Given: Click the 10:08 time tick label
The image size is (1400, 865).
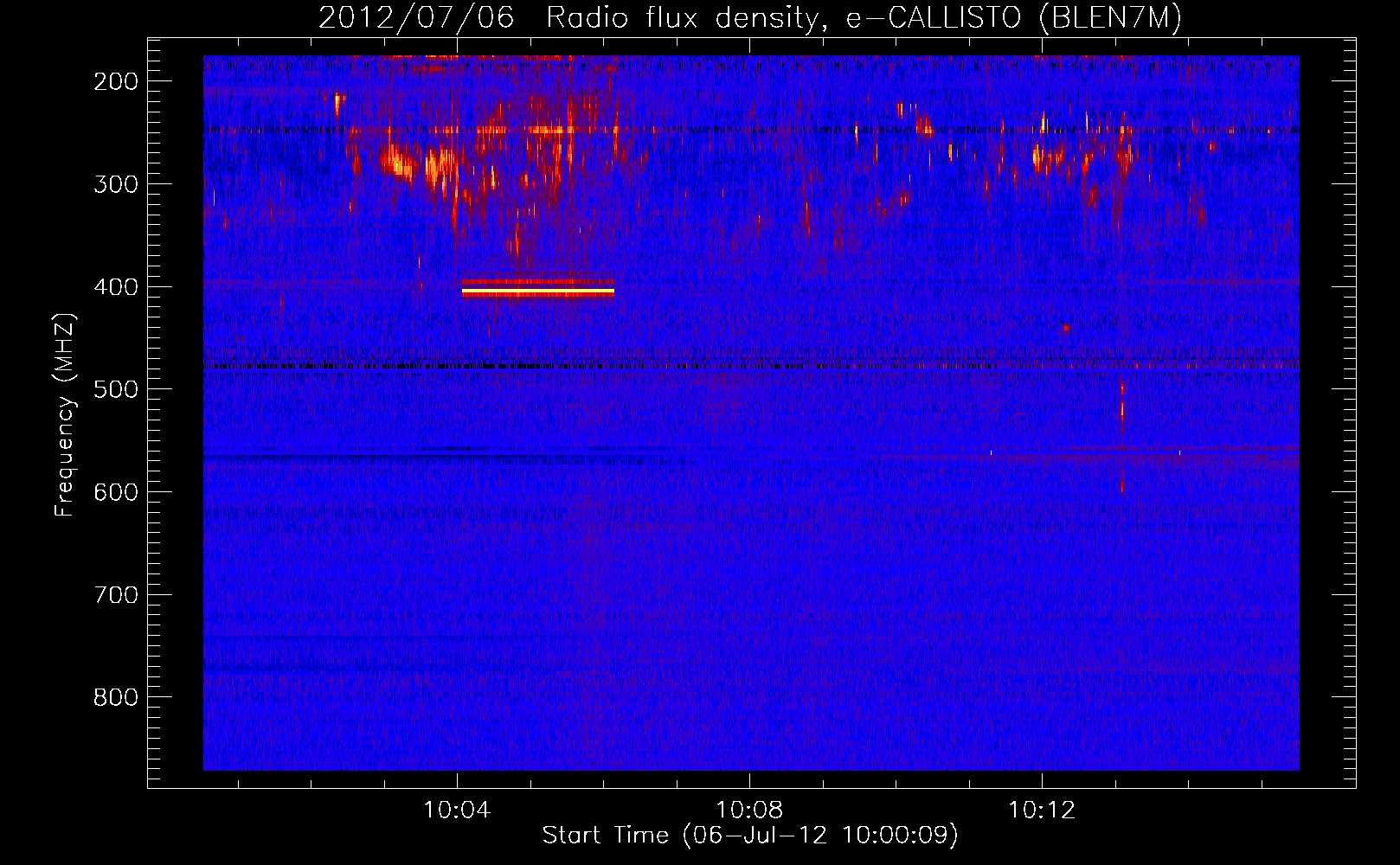Looking at the screenshot, I should click(x=749, y=811).
